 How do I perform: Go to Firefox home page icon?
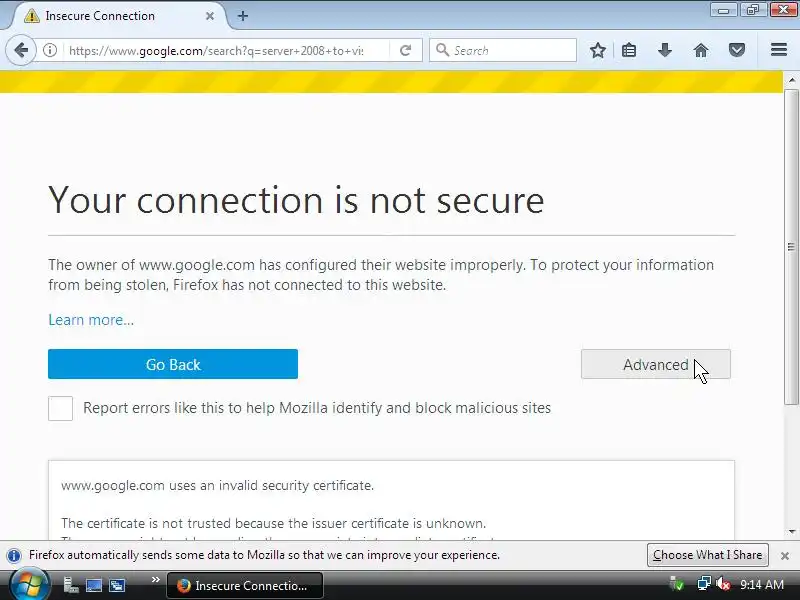tap(701, 50)
